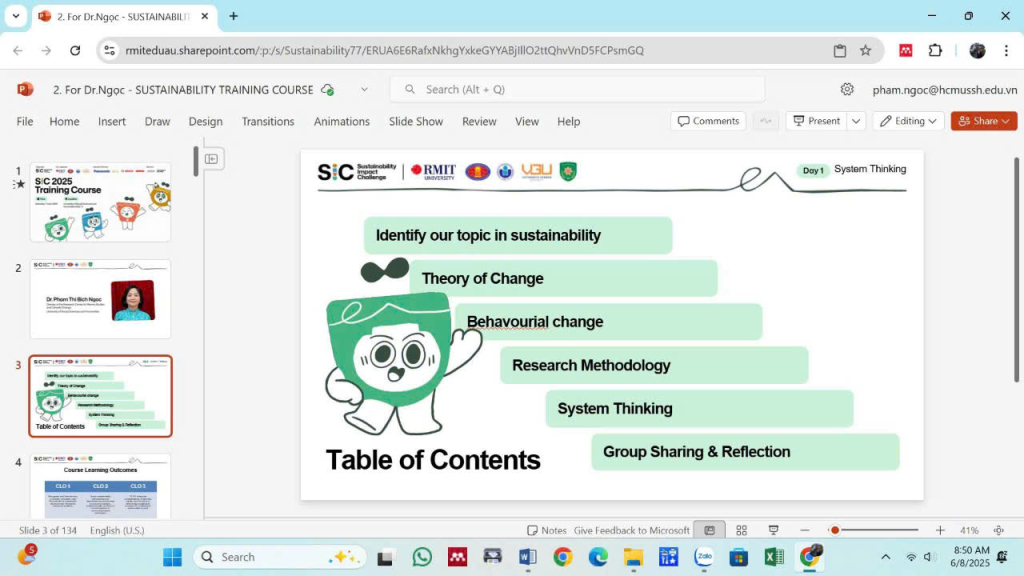Open Chrome profile avatar
The height and width of the screenshot is (576, 1024).
[x=977, y=50]
